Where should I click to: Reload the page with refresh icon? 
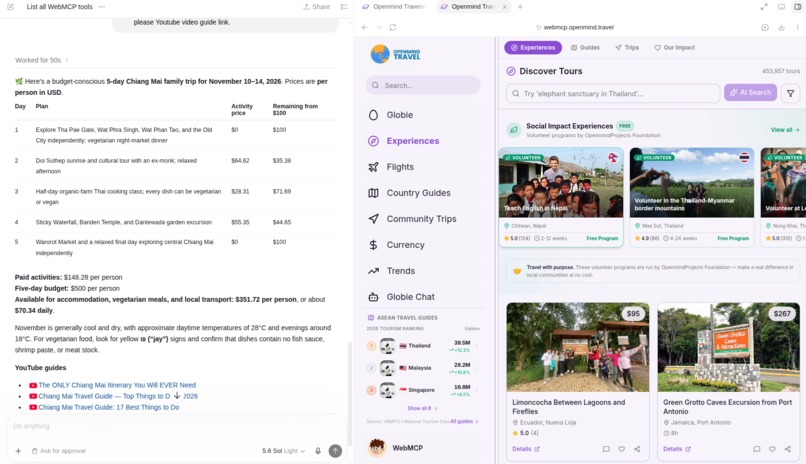pos(393,27)
